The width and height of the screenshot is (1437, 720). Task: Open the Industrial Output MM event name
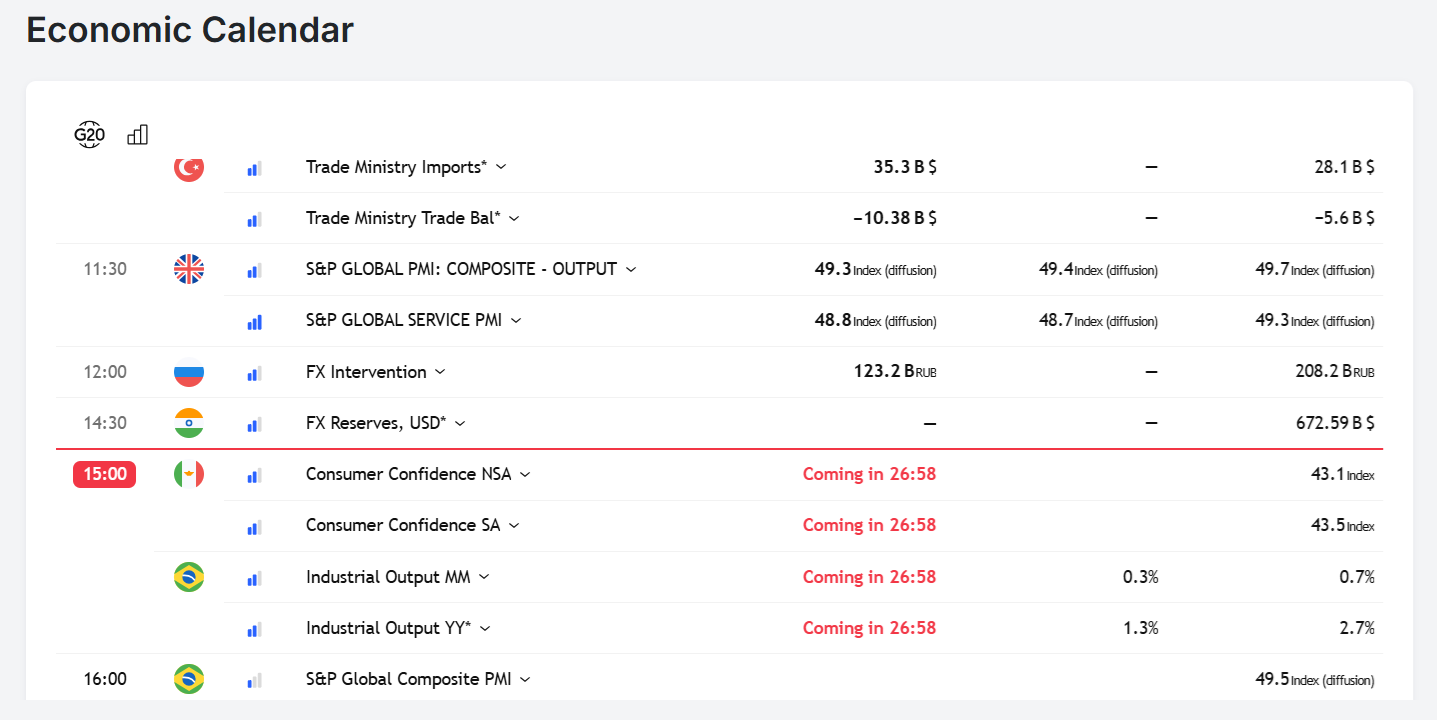tap(388, 577)
